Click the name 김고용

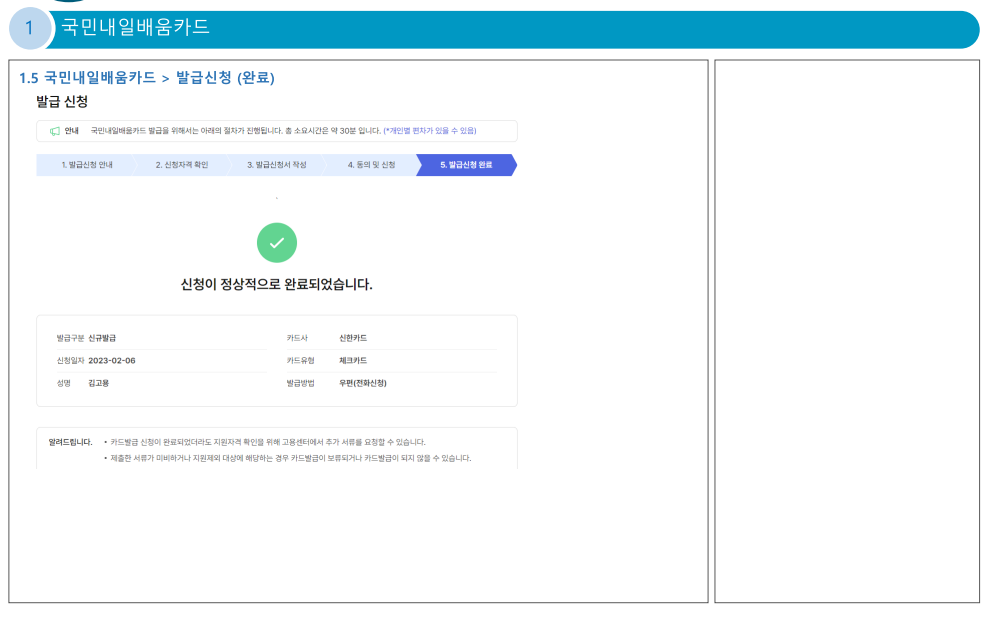(x=99, y=383)
